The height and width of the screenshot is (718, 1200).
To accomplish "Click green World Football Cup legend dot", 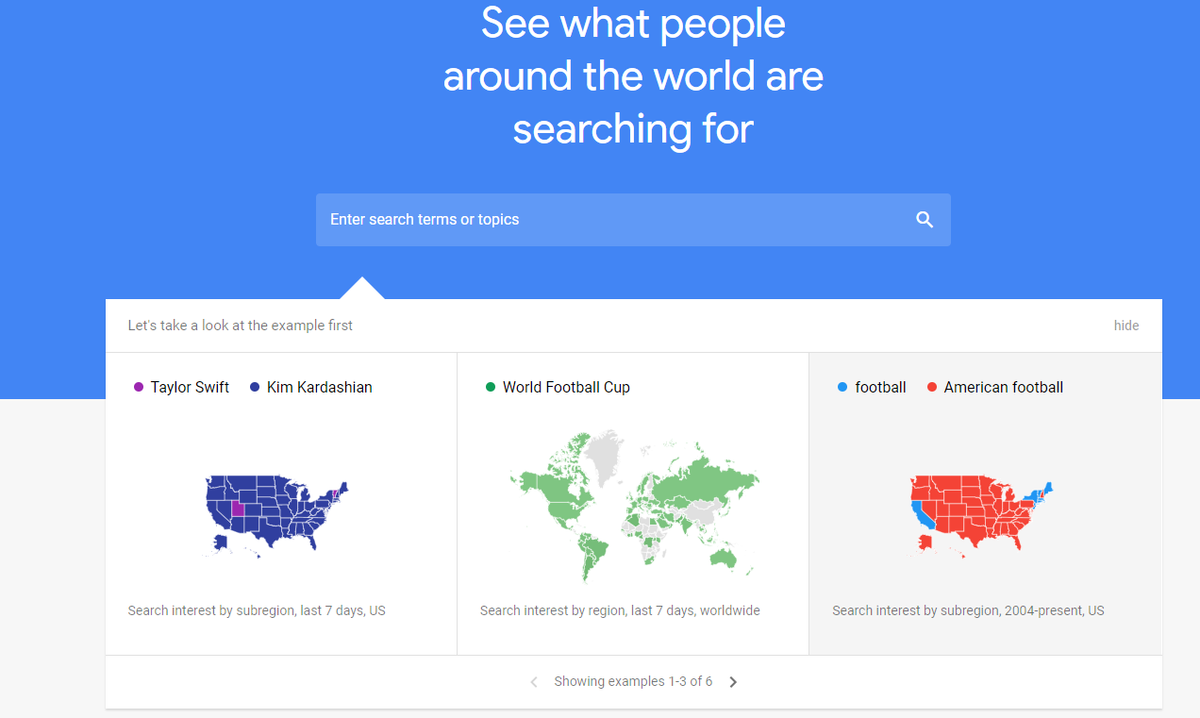I will pos(490,388).
